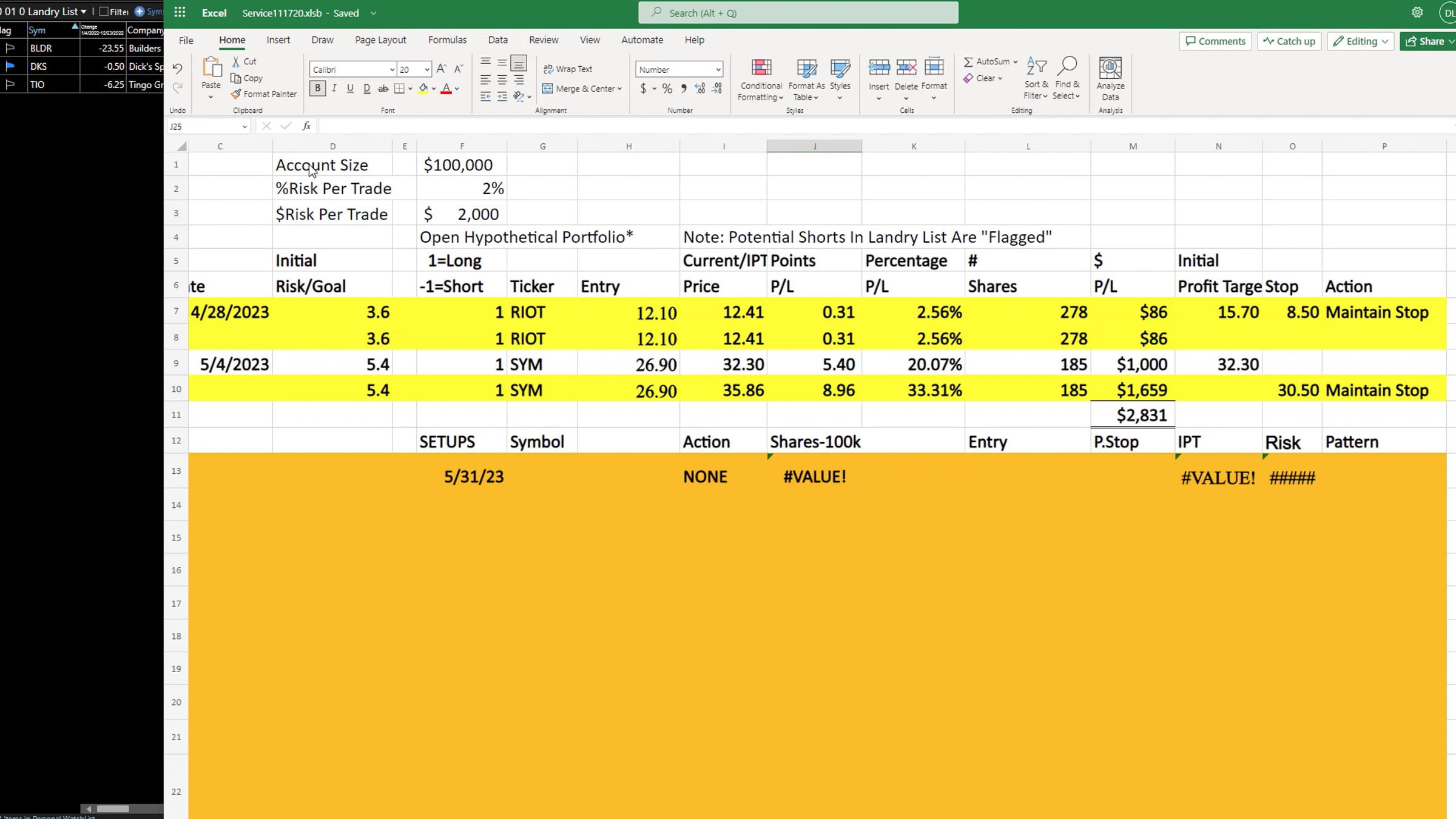This screenshot has height=819, width=1456.
Task: Click the blue flag beside DKS
Action: pyautogui.click(x=10, y=66)
